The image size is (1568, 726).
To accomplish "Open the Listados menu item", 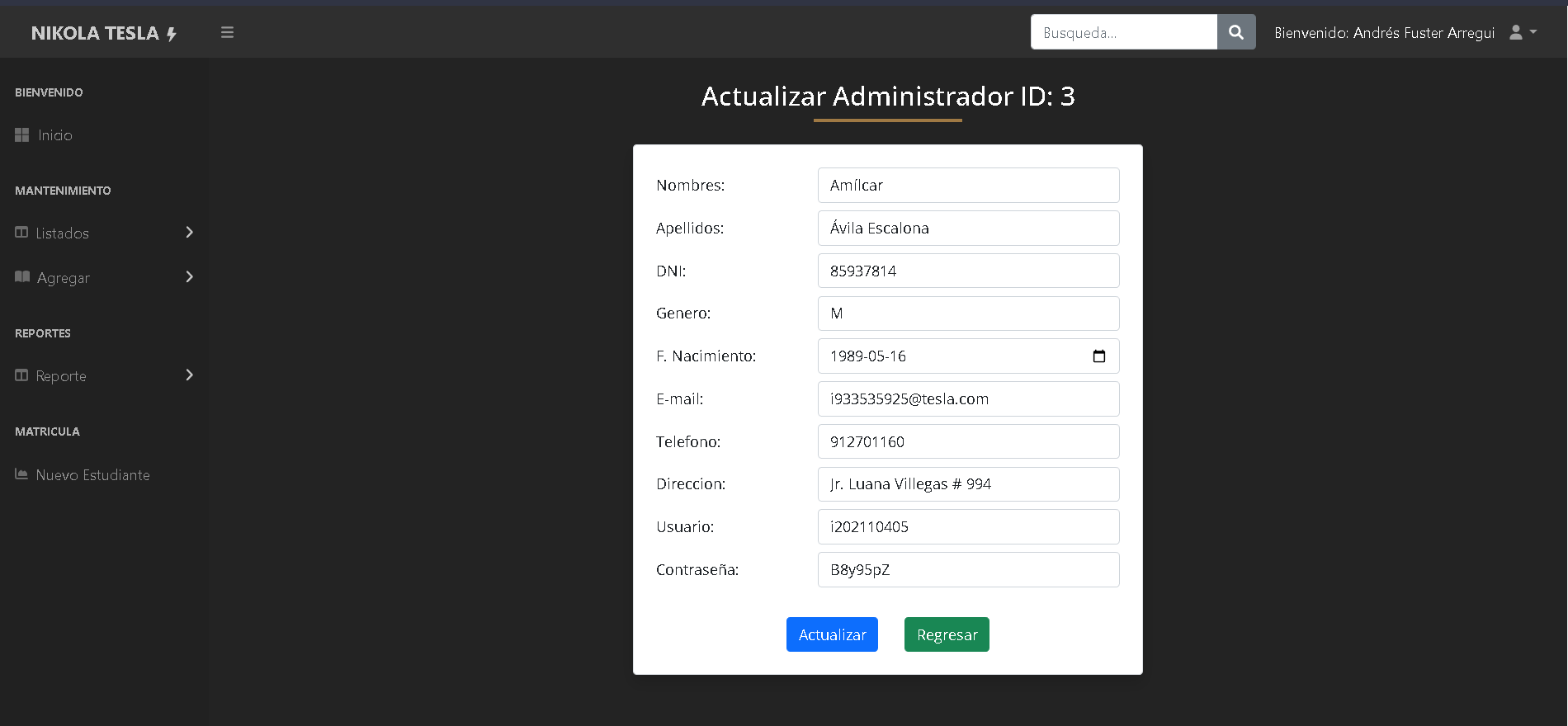I will coord(104,233).
